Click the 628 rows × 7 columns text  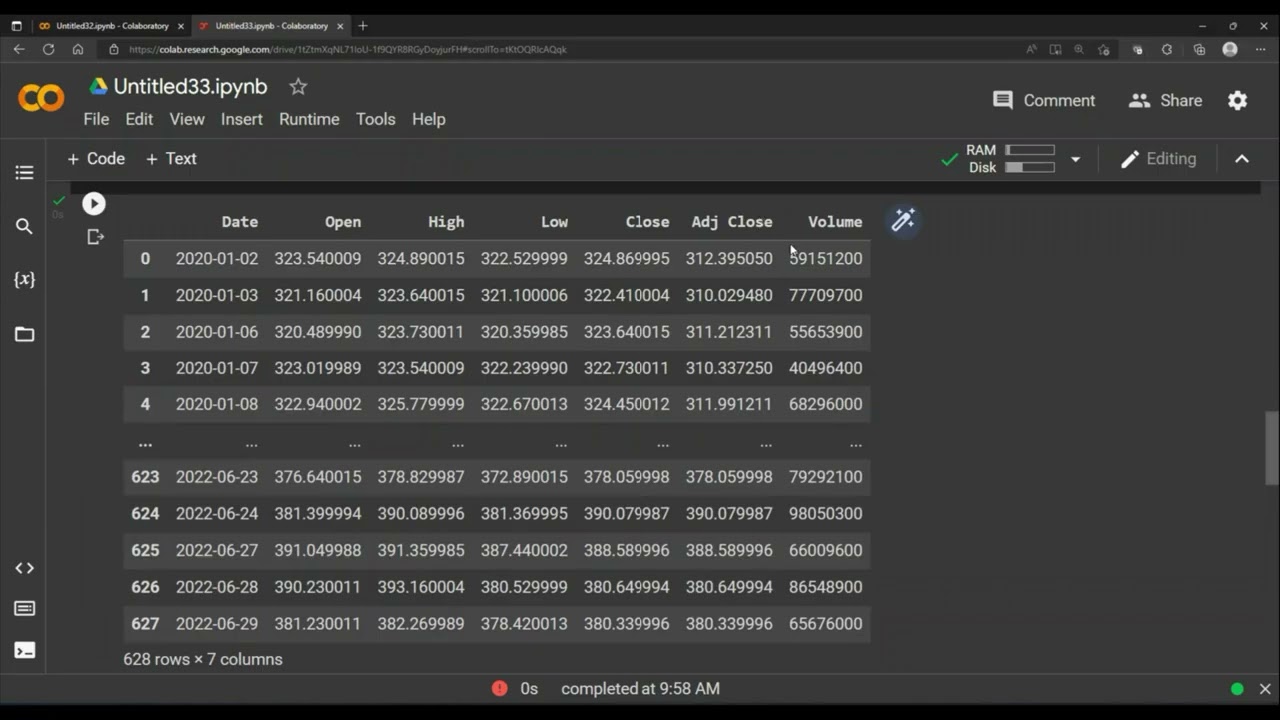(203, 659)
